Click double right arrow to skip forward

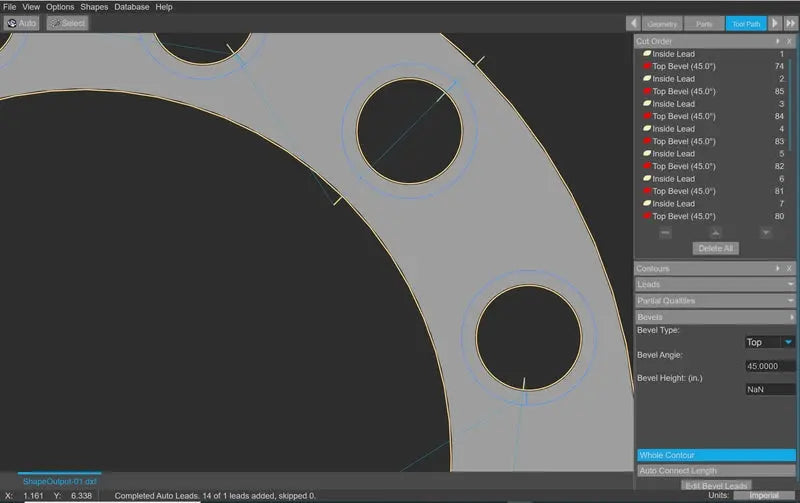click(x=791, y=23)
